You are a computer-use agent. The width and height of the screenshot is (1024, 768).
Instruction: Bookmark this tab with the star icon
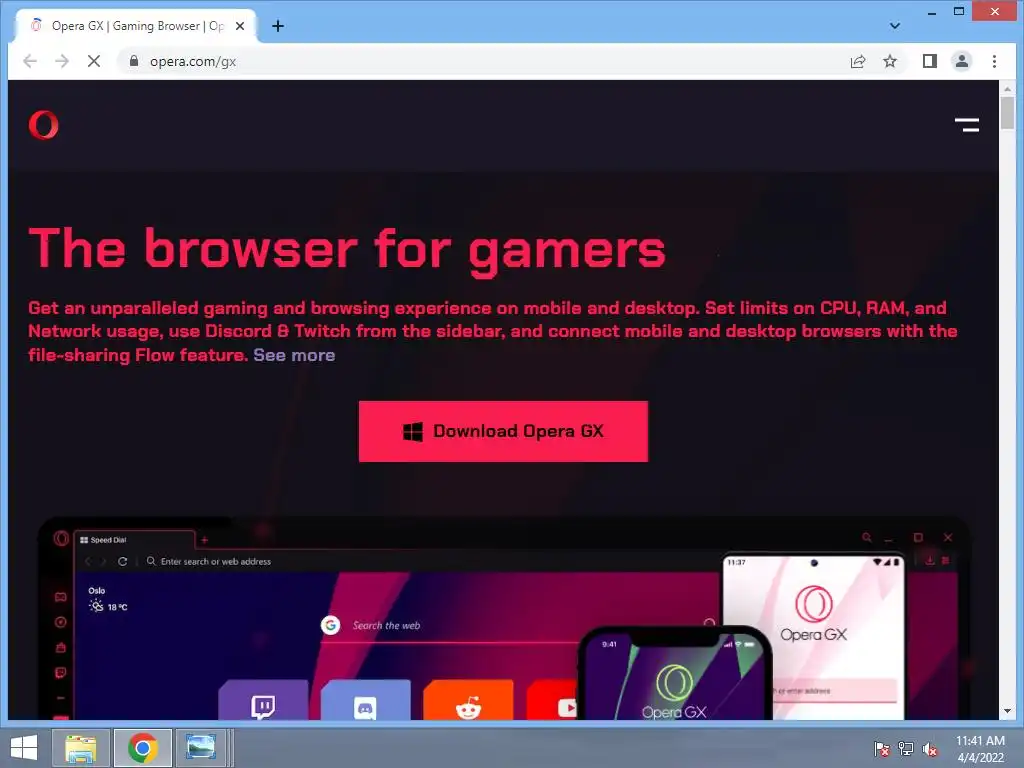click(x=890, y=61)
